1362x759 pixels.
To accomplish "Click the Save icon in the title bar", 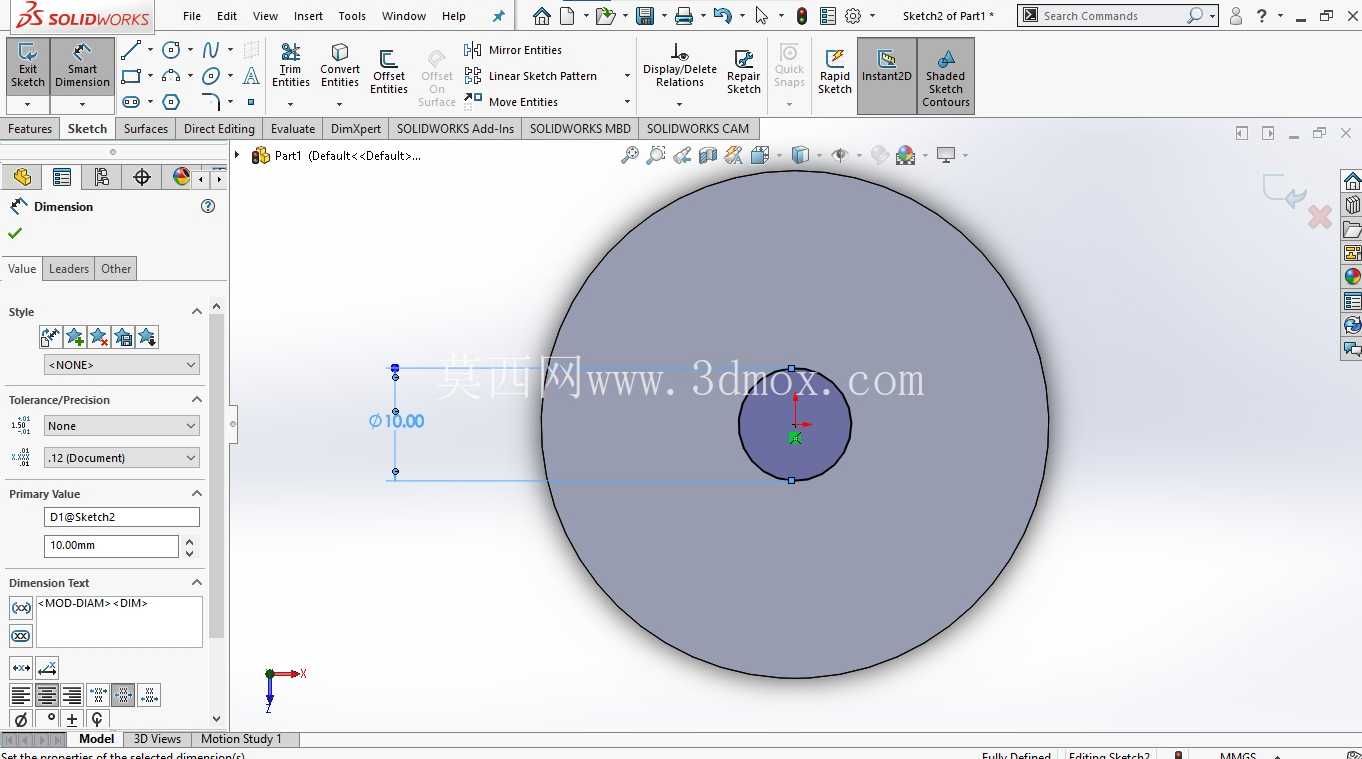I will pyautogui.click(x=645, y=16).
